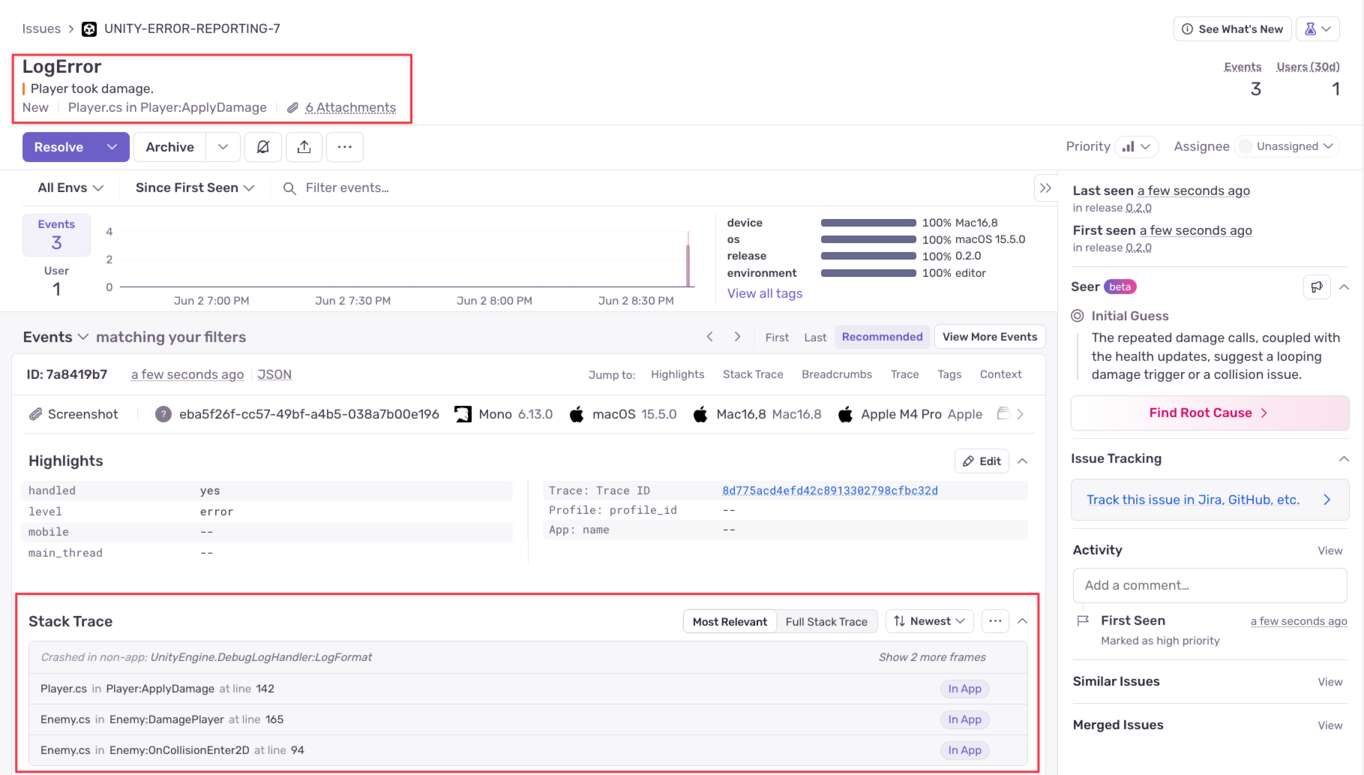Click the attachment paperclip next to Screenshot
This screenshot has width=1364, height=775.
pos(36,413)
